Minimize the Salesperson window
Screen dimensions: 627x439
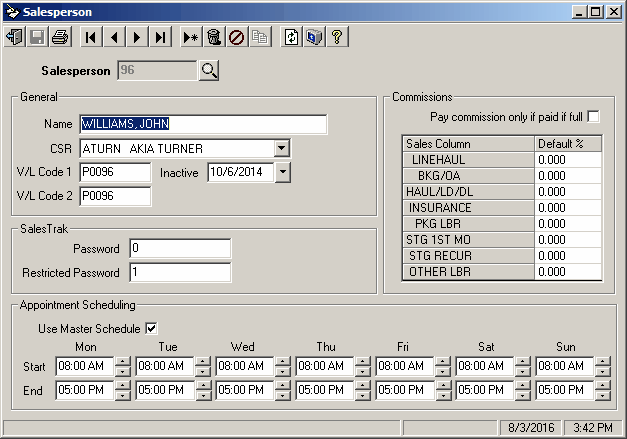(579, 12)
